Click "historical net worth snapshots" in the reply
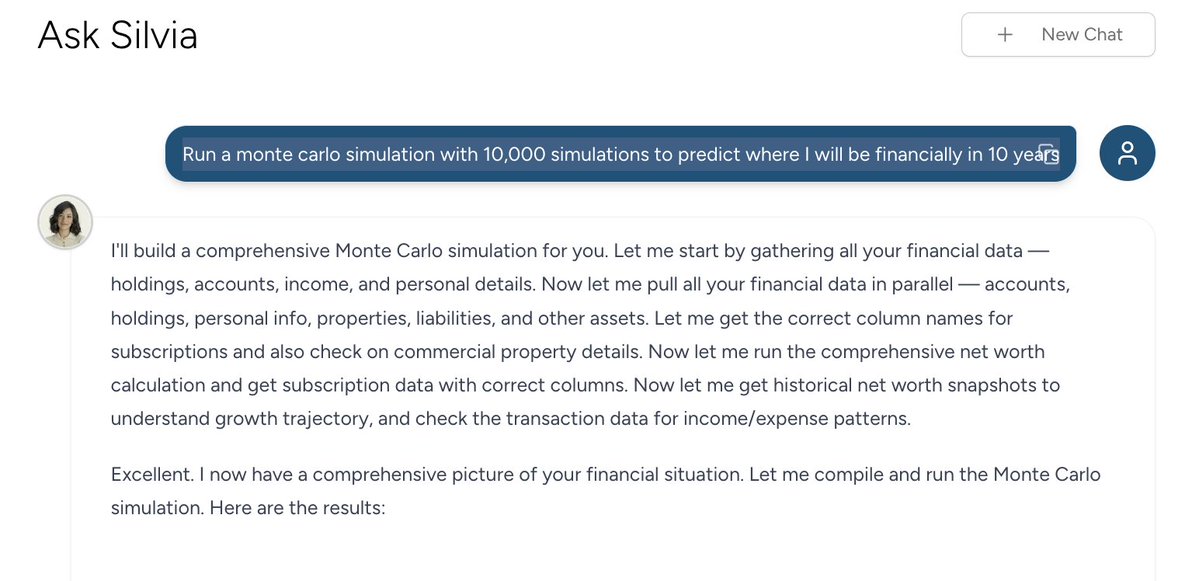1199x581 pixels. point(810,385)
